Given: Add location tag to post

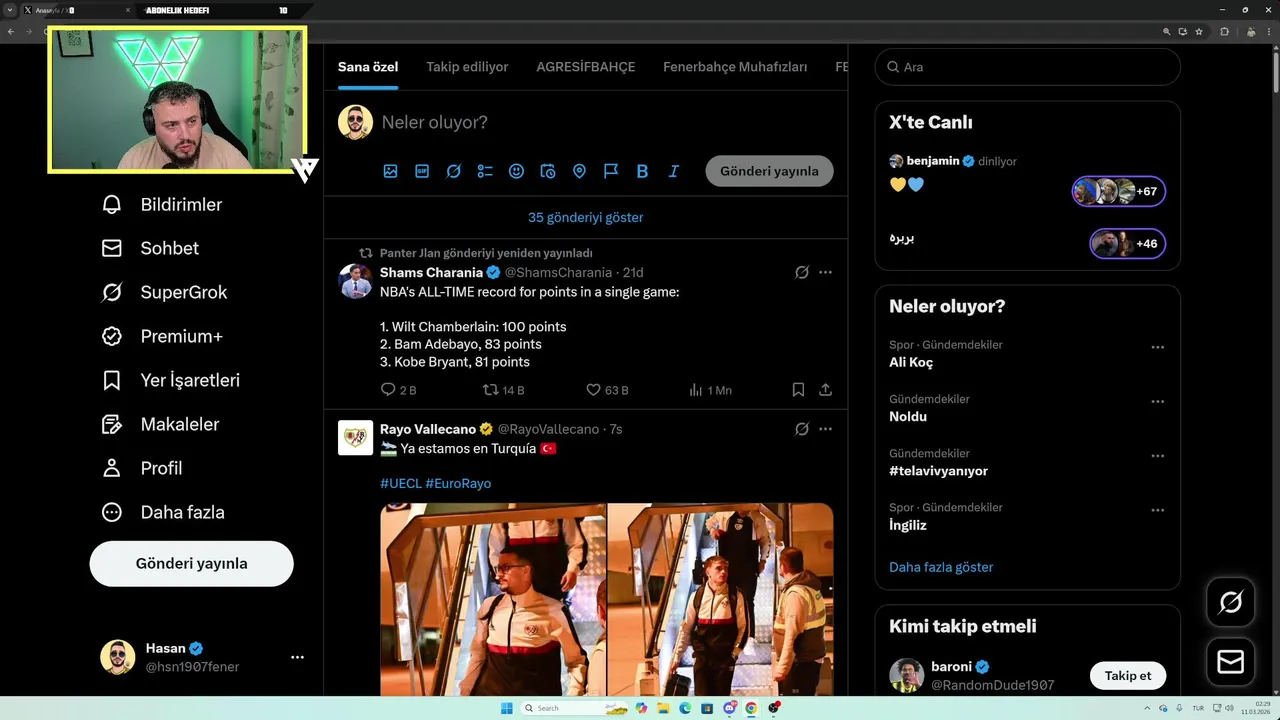Looking at the screenshot, I should (579, 171).
